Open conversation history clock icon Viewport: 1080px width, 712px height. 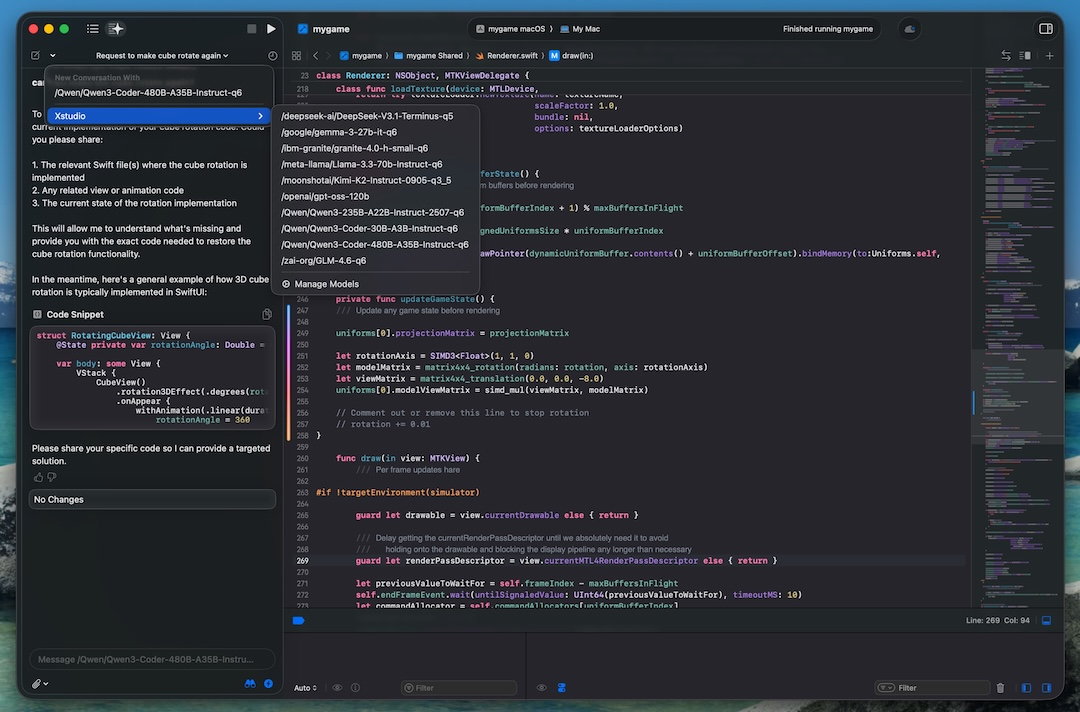coord(273,56)
